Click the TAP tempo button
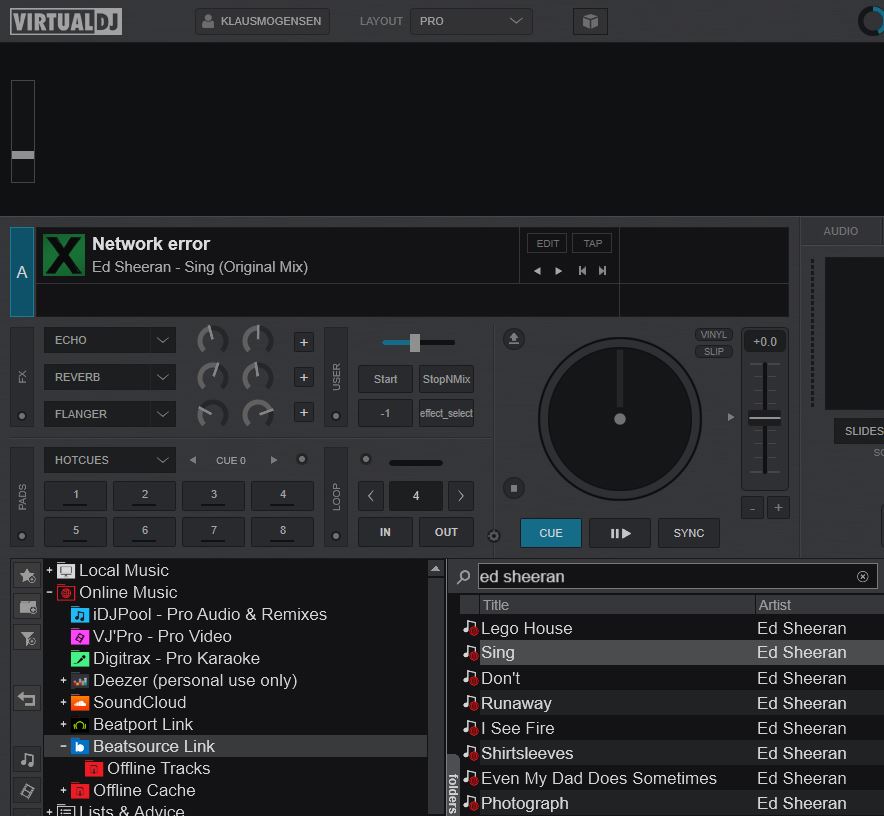This screenshot has width=884, height=816. point(593,244)
